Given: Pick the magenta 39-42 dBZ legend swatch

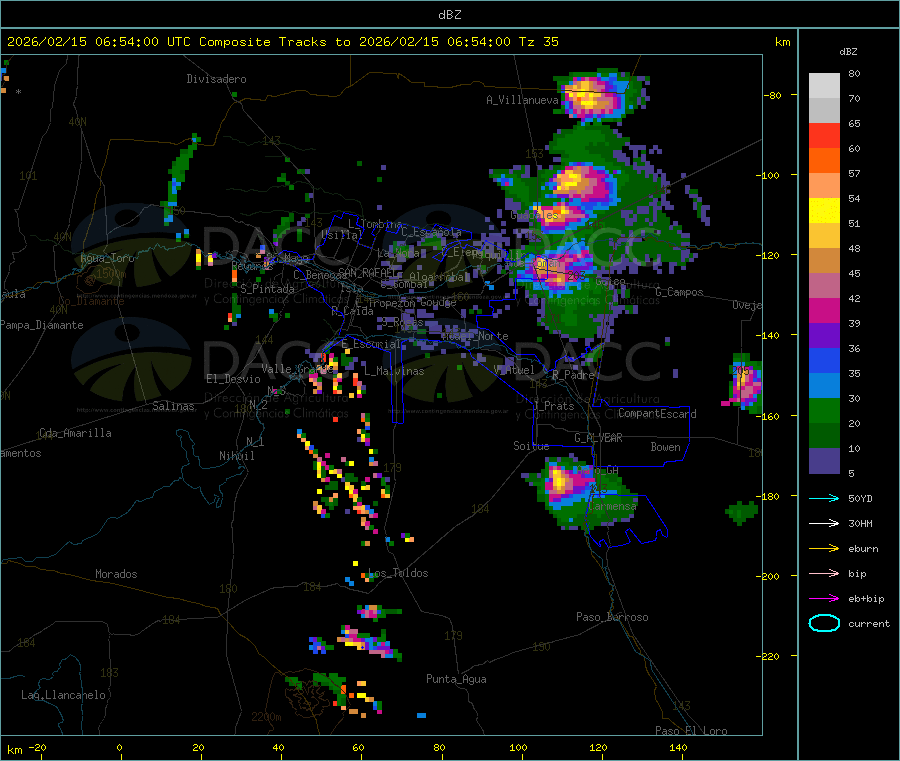Looking at the screenshot, I should pyautogui.click(x=824, y=310).
